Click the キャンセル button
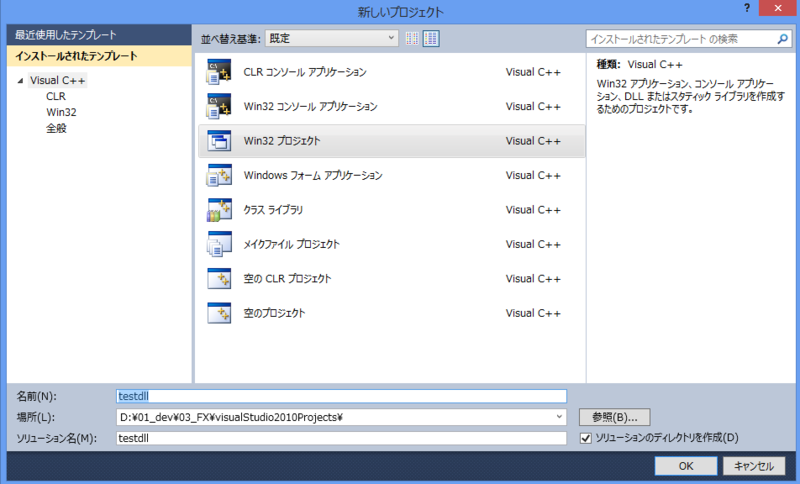The image size is (800, 484). [x=754, y=466]
